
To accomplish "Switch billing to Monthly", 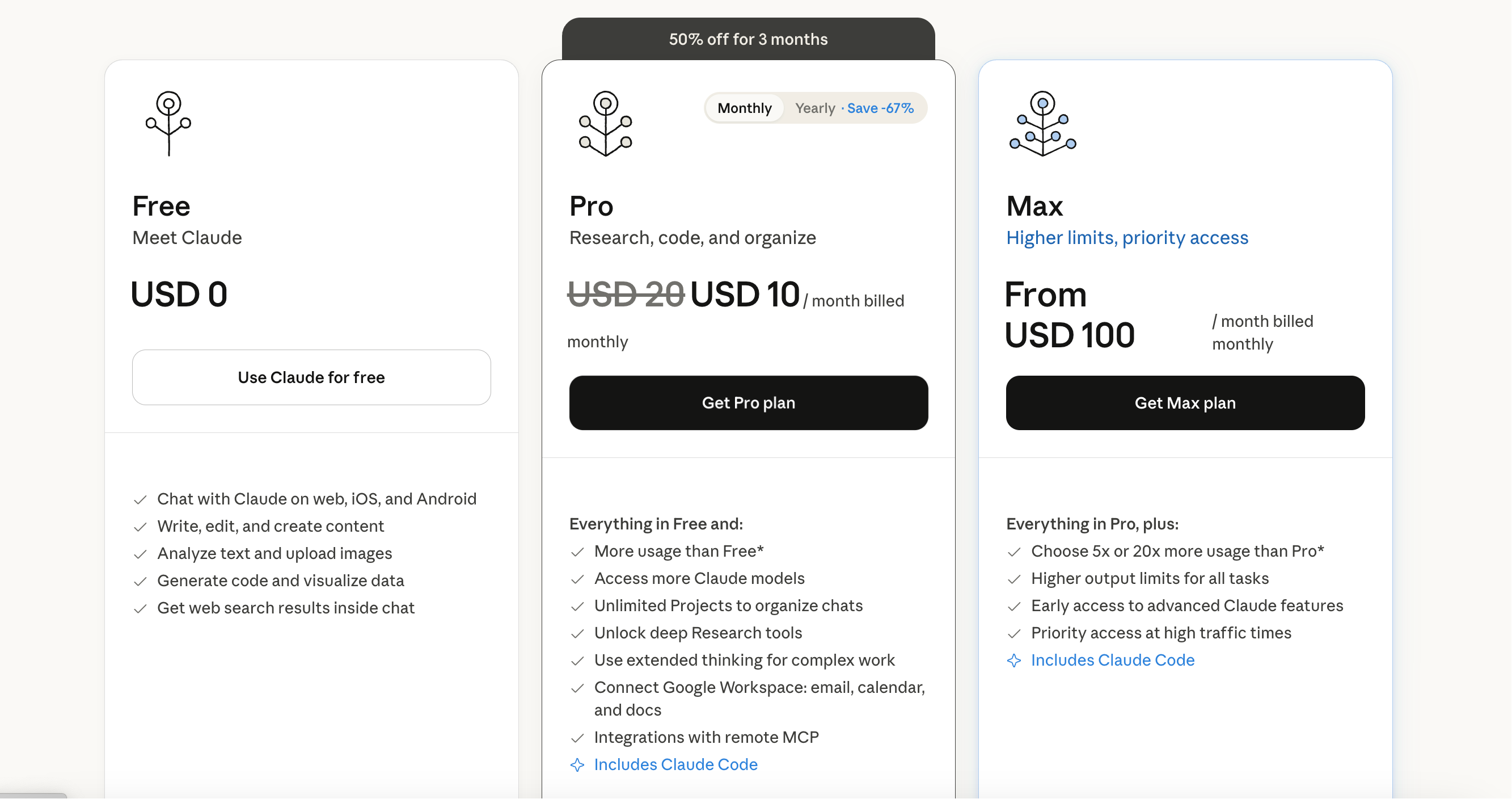I will coord(744,108).
